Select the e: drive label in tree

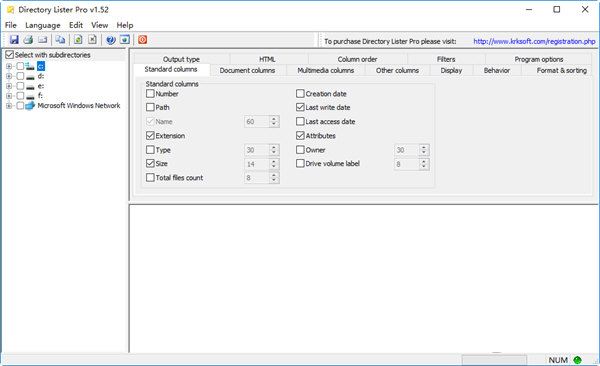(41, 86)
